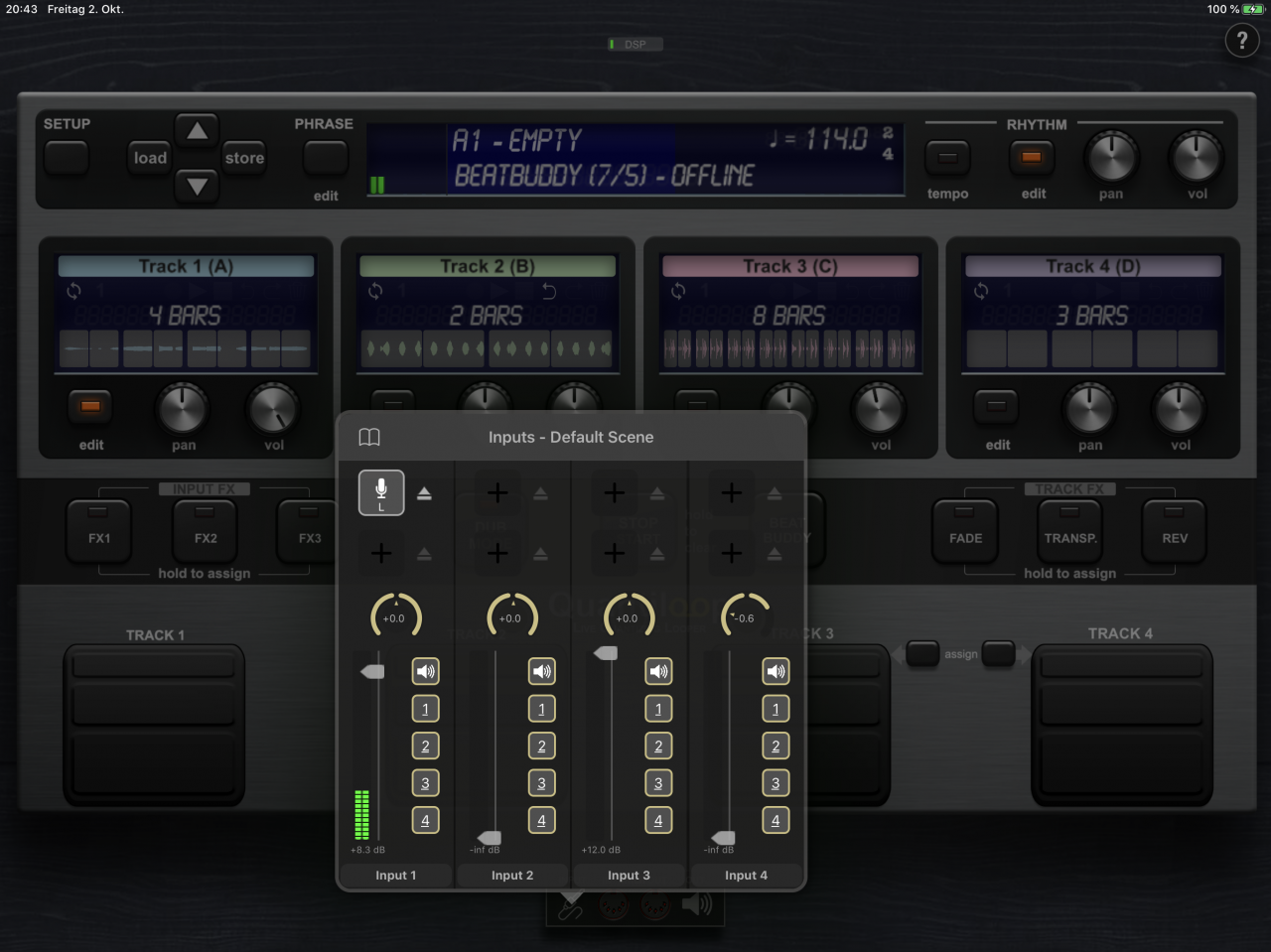Click the Input 4 gain knob (-0.6)
Image resolution: width=1271 pixels, height=952 pixels.
point(746,615)
